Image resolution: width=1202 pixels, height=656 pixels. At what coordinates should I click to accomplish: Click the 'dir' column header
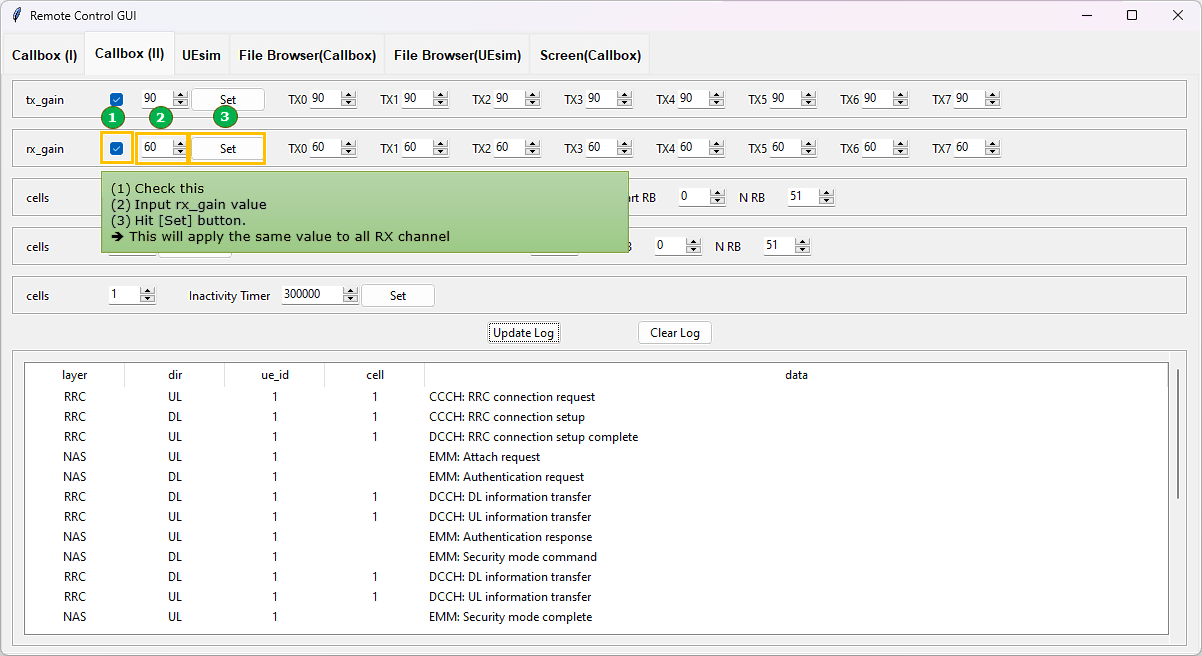pos(175,375)
